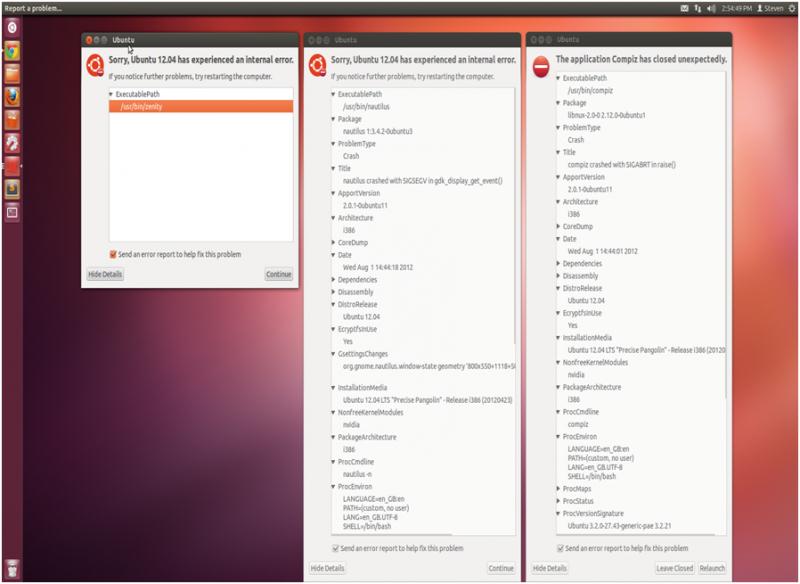Collapse Title in the nautilus dialog
800x584 pixels.
coord(333,168)
